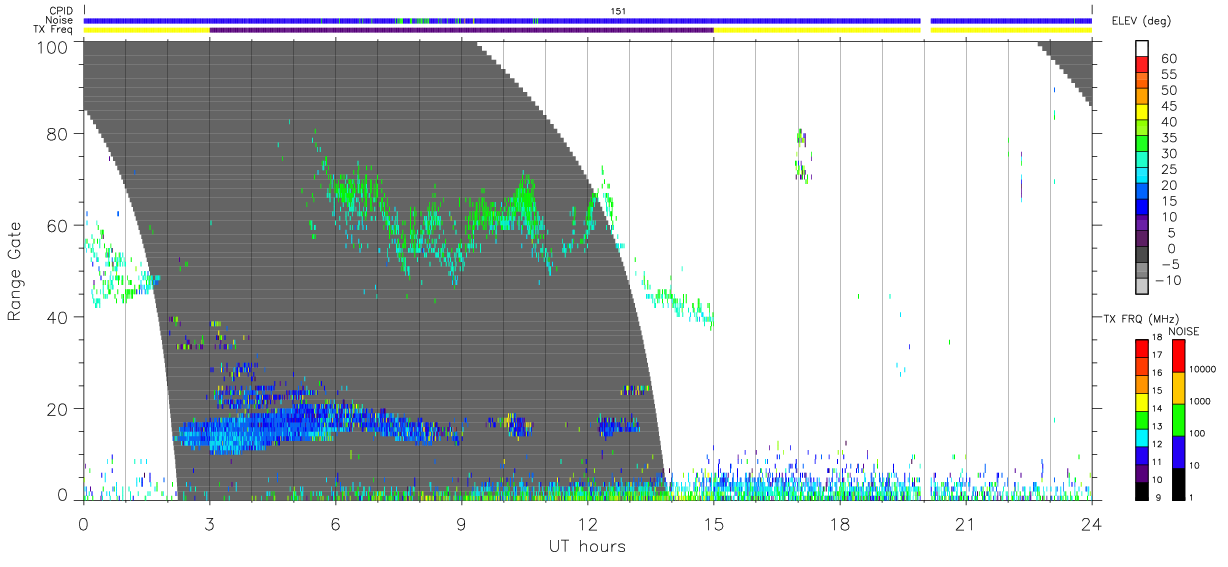Screen dimensions: 1228x567
Task: Select the cyan swatch in the TX FRQ legend
Action: [1142, 438]
